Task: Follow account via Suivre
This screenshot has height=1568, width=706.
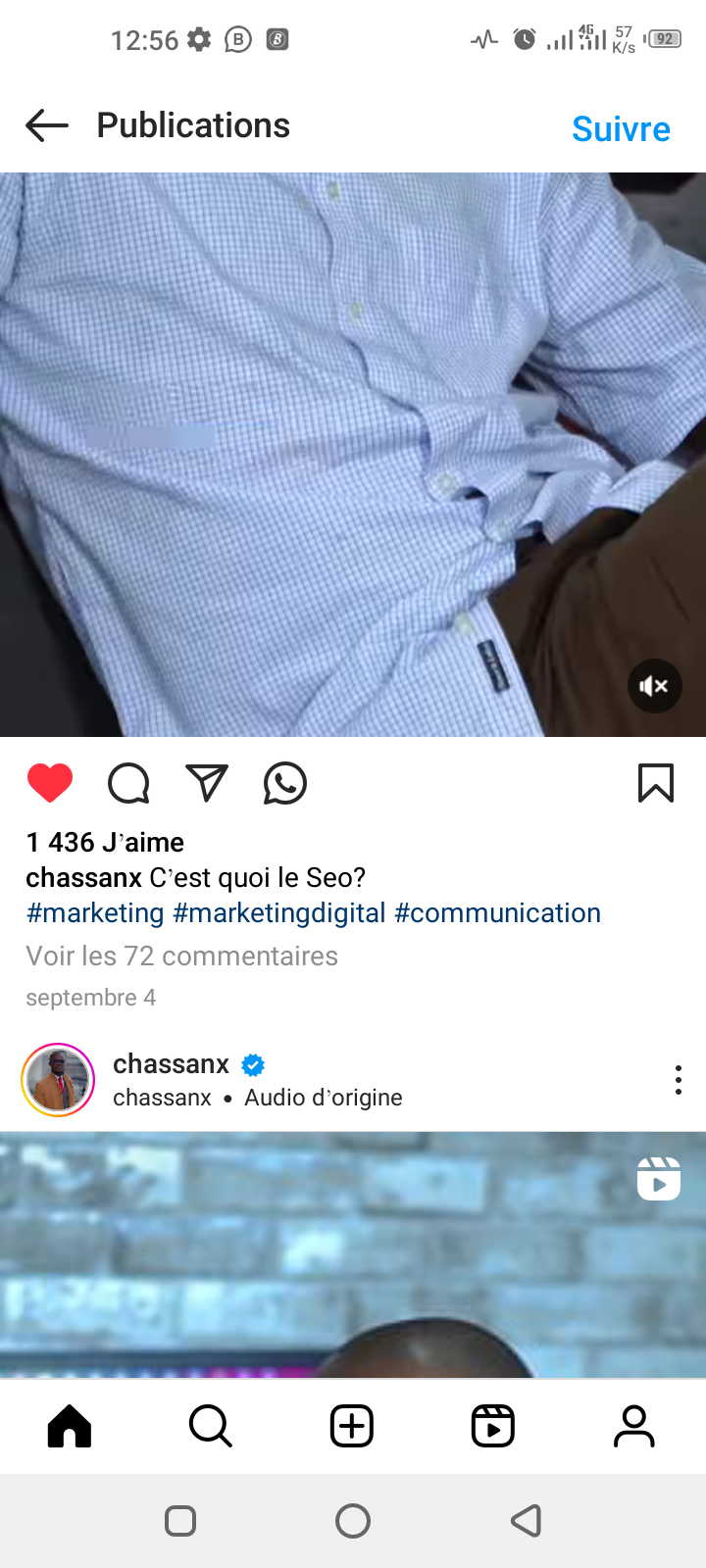Action: 621,128
